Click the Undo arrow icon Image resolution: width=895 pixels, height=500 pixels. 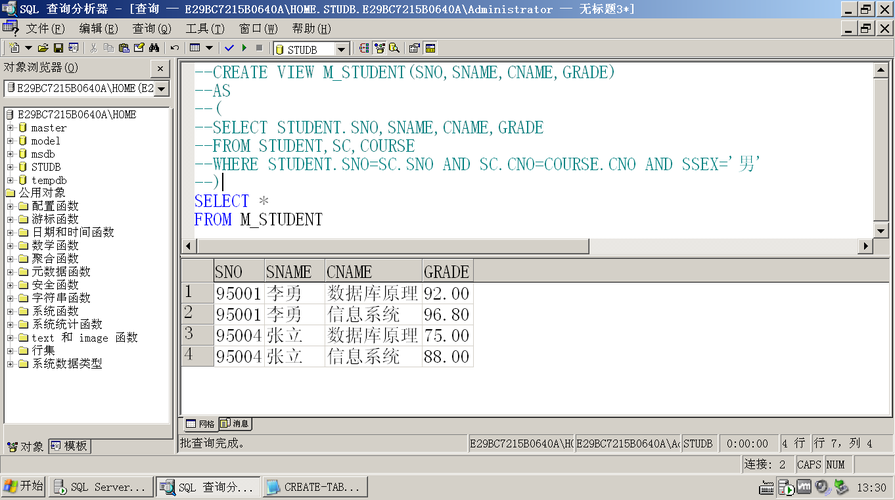click(x=175, y=49)
